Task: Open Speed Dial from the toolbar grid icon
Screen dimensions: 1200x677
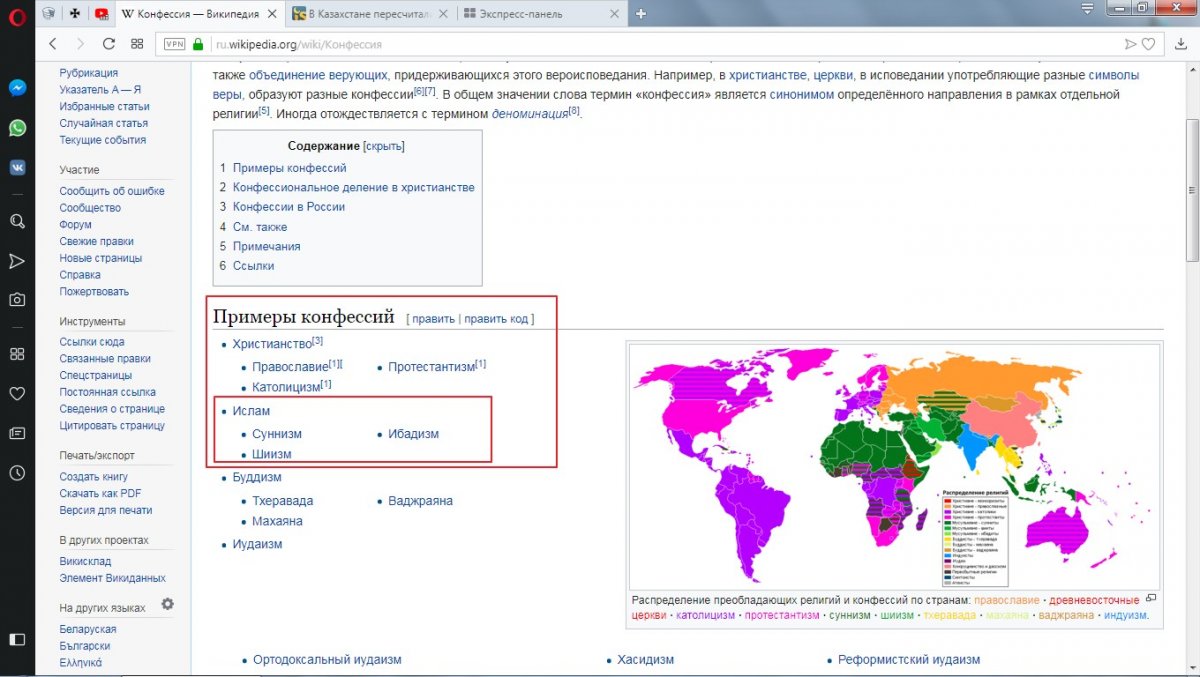Action: (138, 44)
